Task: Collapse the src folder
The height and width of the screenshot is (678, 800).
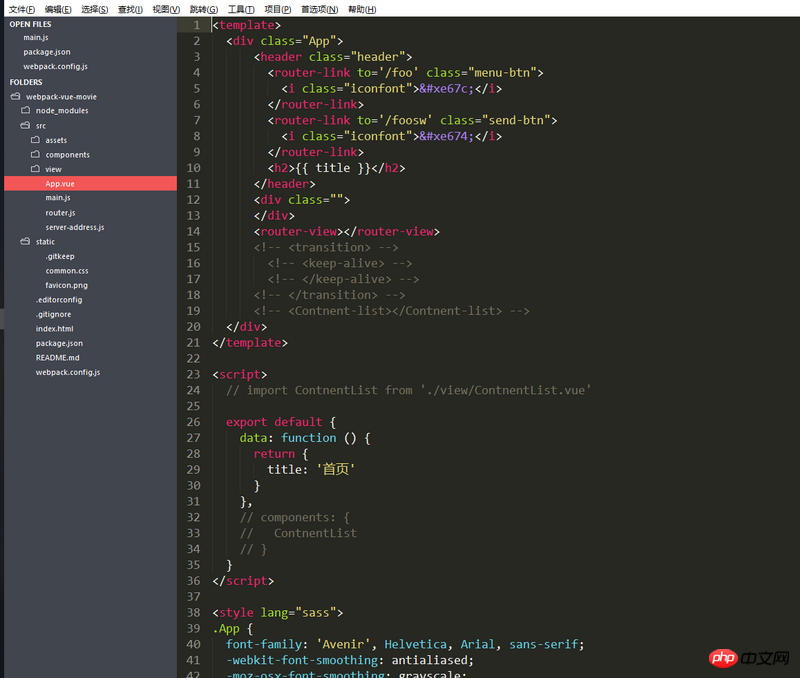Action: 27,126
